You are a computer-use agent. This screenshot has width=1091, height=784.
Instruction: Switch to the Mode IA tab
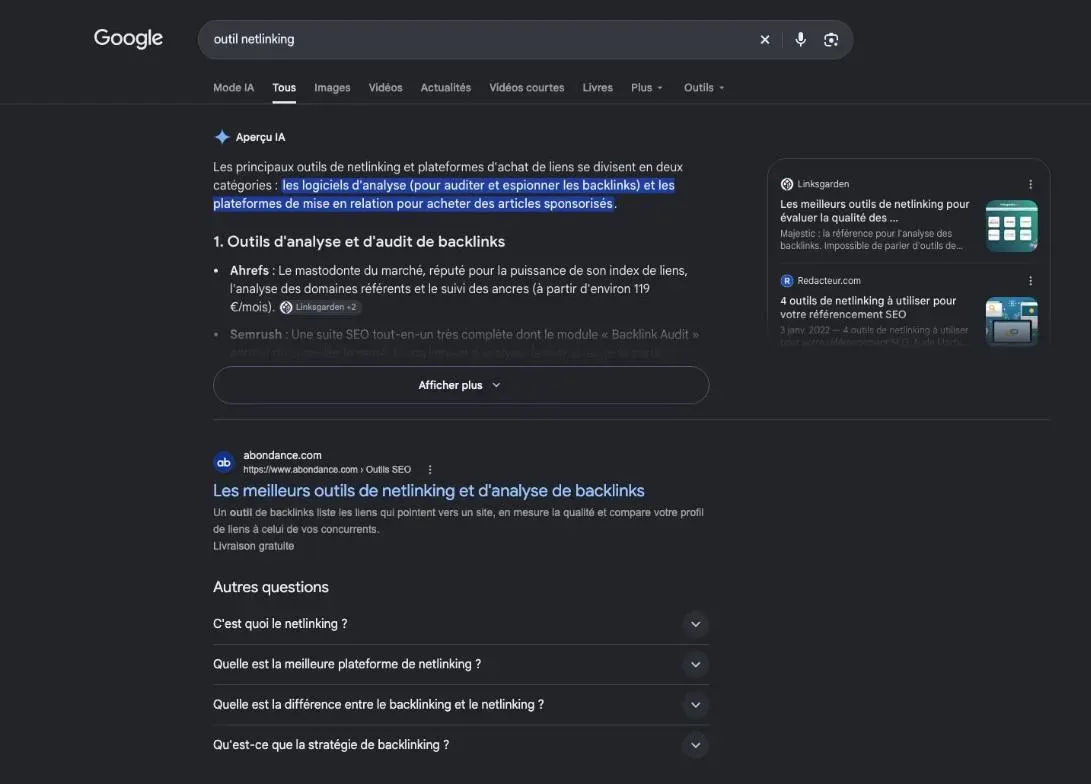pos(234,88)
